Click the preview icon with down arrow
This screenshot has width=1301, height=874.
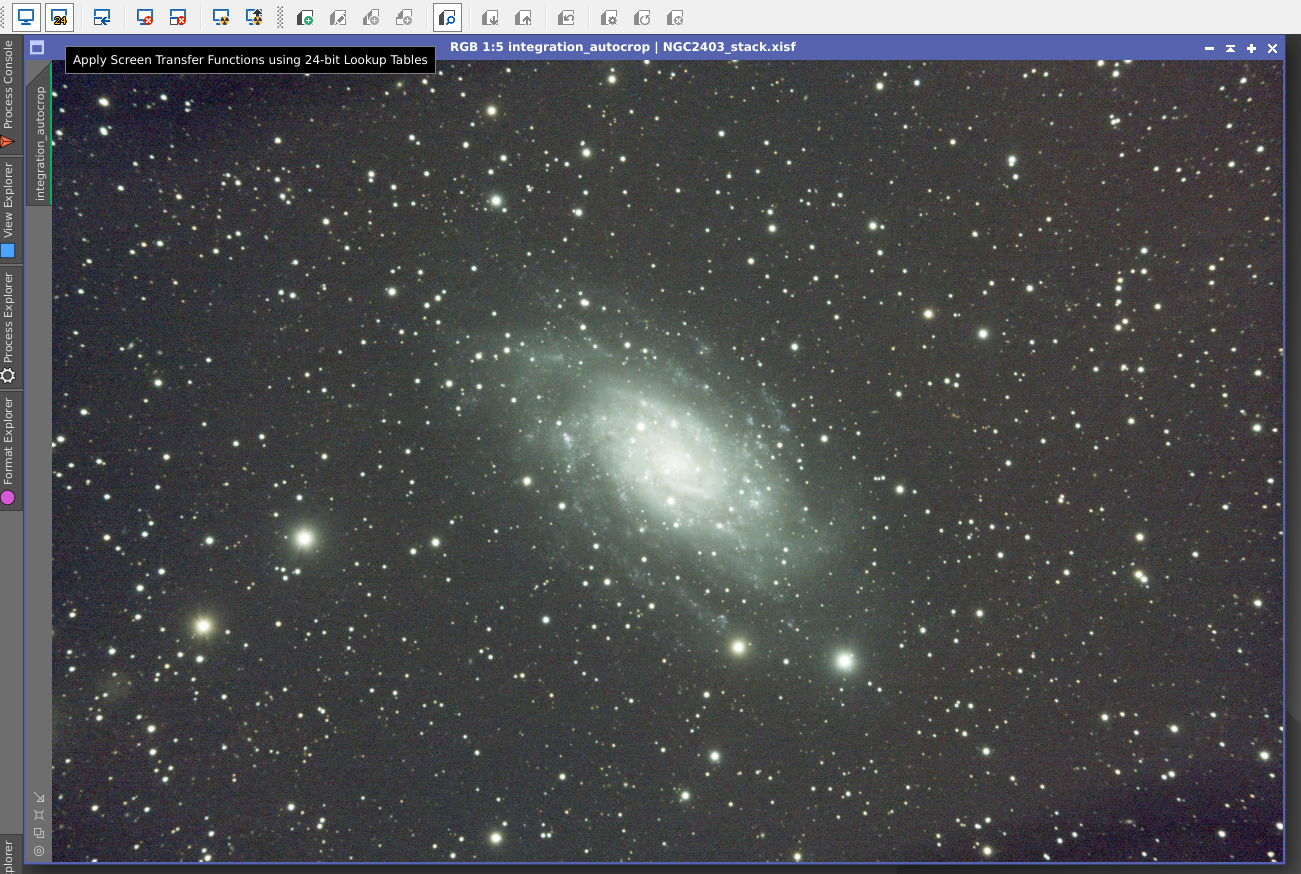[x=490, y=17]
